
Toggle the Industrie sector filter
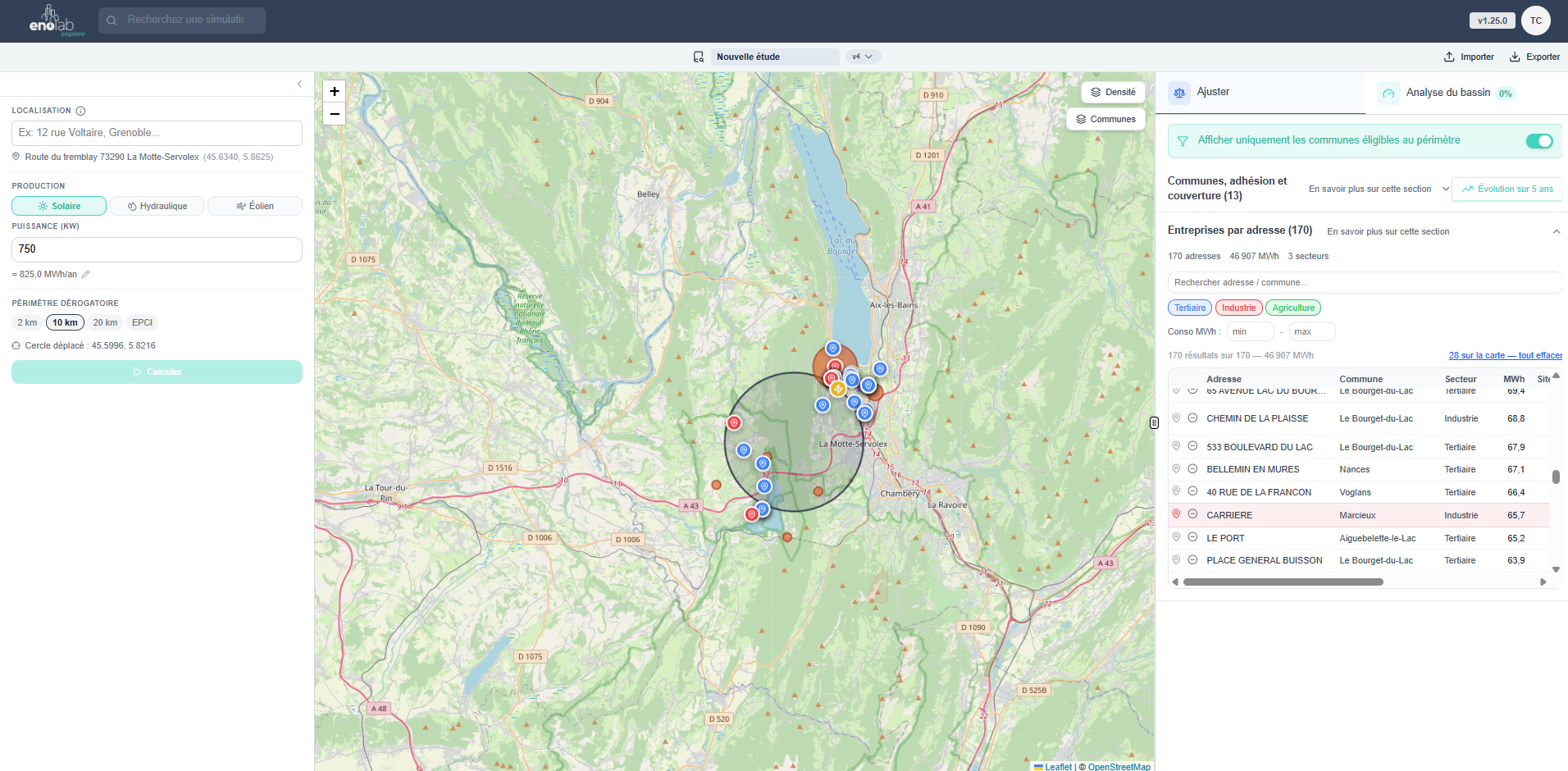(1238, 308)
